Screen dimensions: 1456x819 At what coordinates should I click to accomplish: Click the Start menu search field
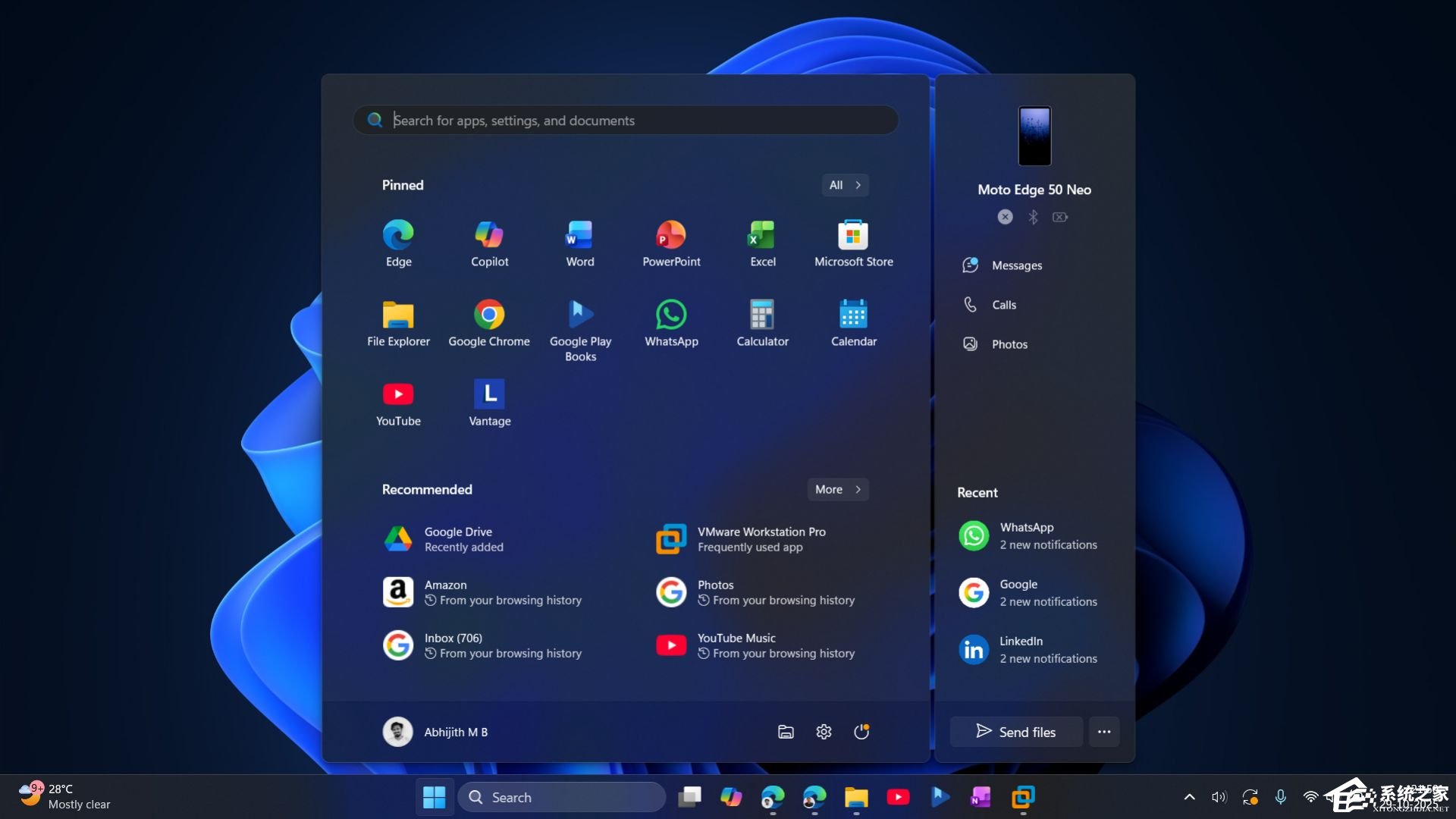pyautogui.click(x=625, y=121)
